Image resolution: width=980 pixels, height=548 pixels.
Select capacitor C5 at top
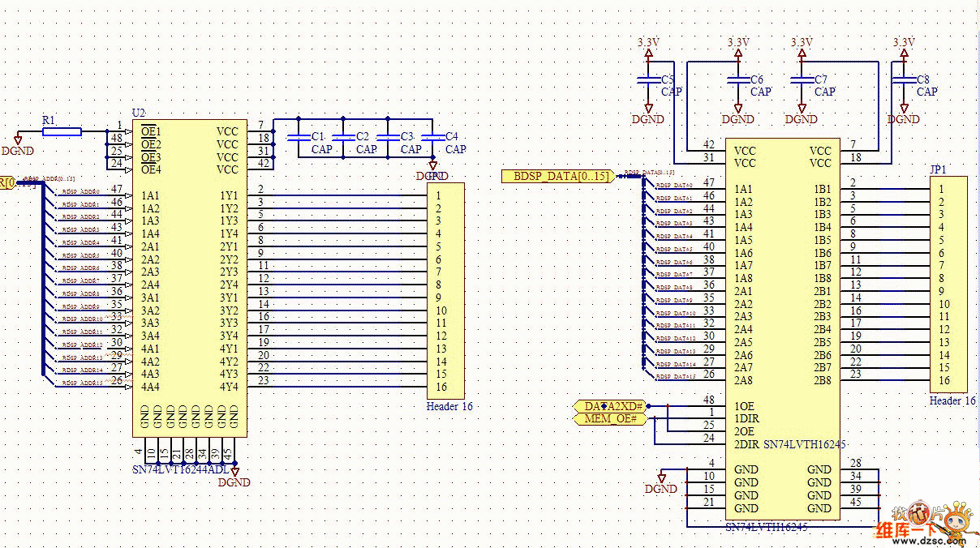point(648,79)
